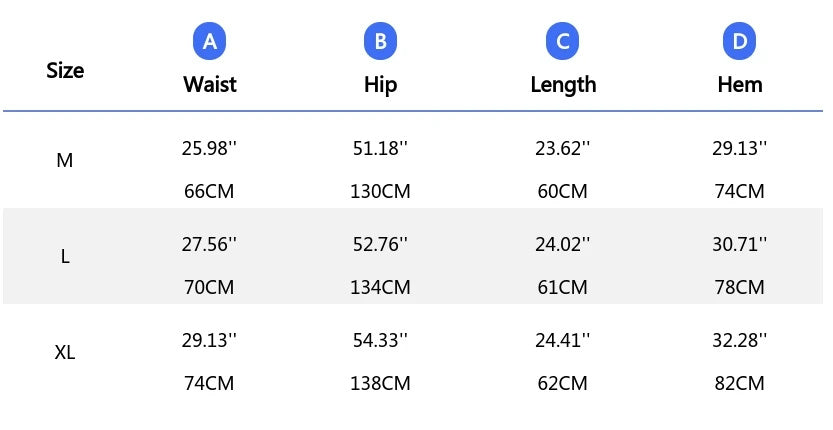Select the M size row label

point(65,160)
